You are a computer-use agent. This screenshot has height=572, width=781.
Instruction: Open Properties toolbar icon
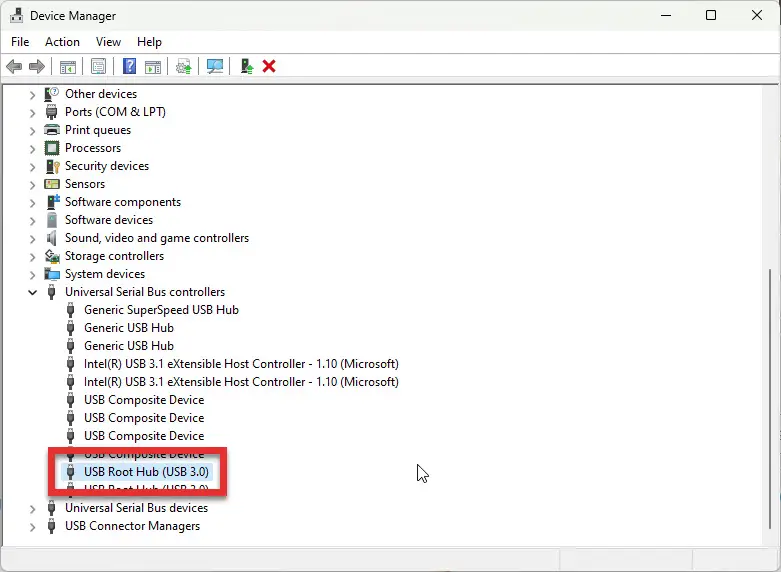point(98,66)
